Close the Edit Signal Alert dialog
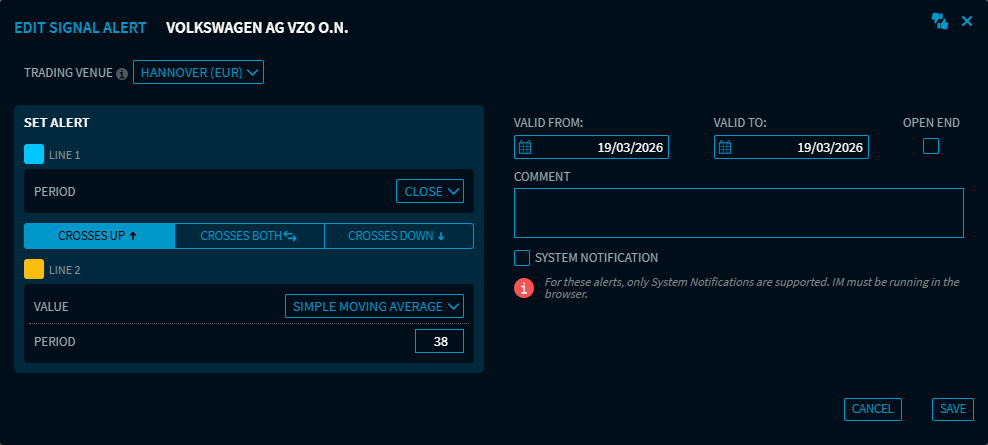988x445 pixels. pyautogui.click(x=967, y=21)
